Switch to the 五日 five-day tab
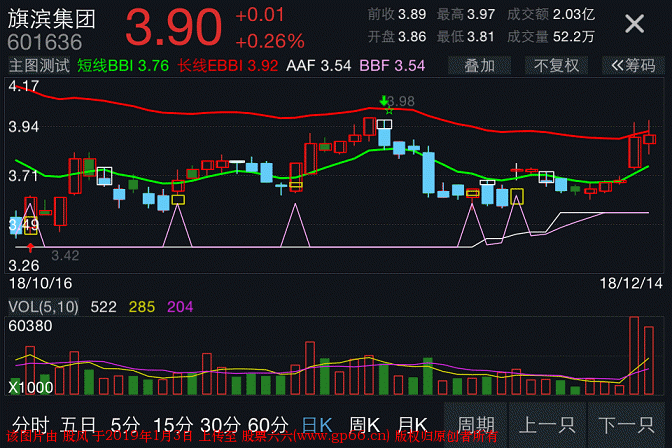Image resolution: width=672 pixels, height=448 pixels. (78, 425)
